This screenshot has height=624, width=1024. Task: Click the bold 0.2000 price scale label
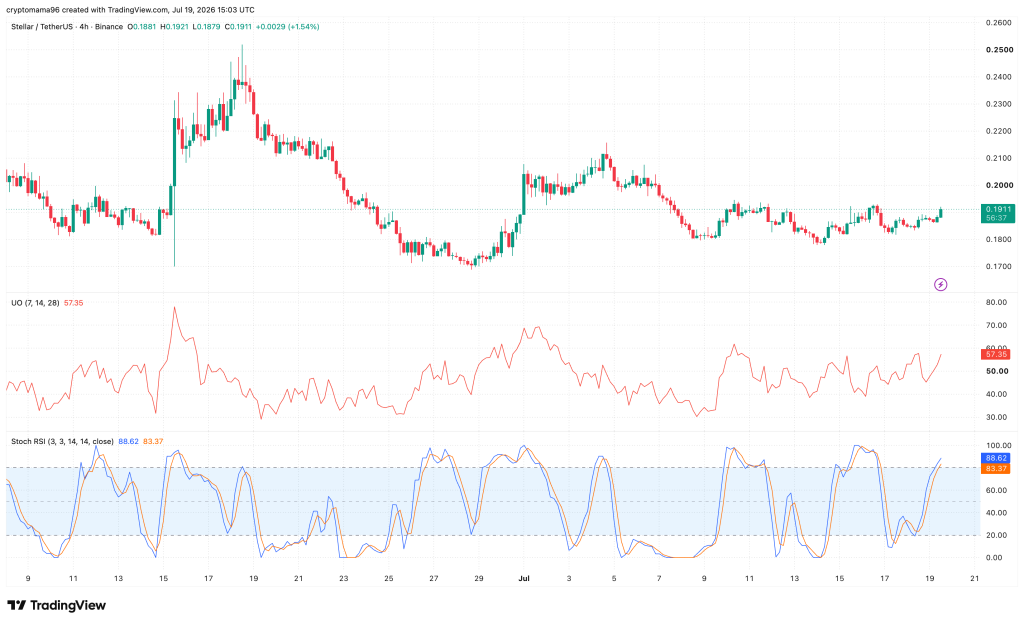pyautogui.click(x=999, y=185)
